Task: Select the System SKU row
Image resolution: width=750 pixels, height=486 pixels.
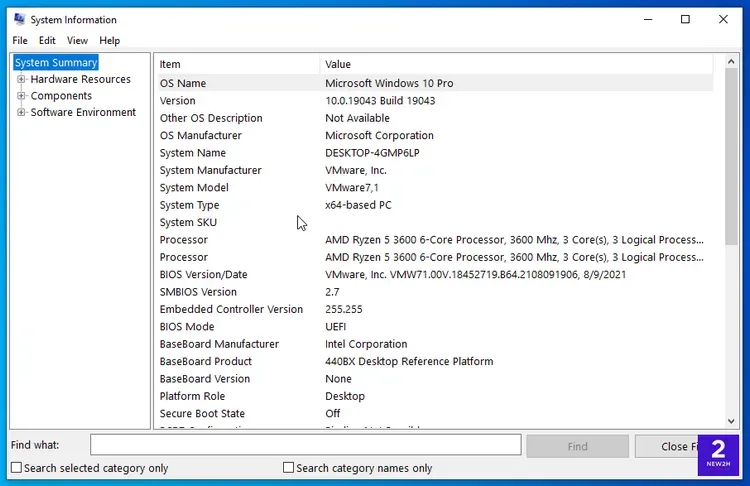Action: pyautogui.click(x=435, y=222)
